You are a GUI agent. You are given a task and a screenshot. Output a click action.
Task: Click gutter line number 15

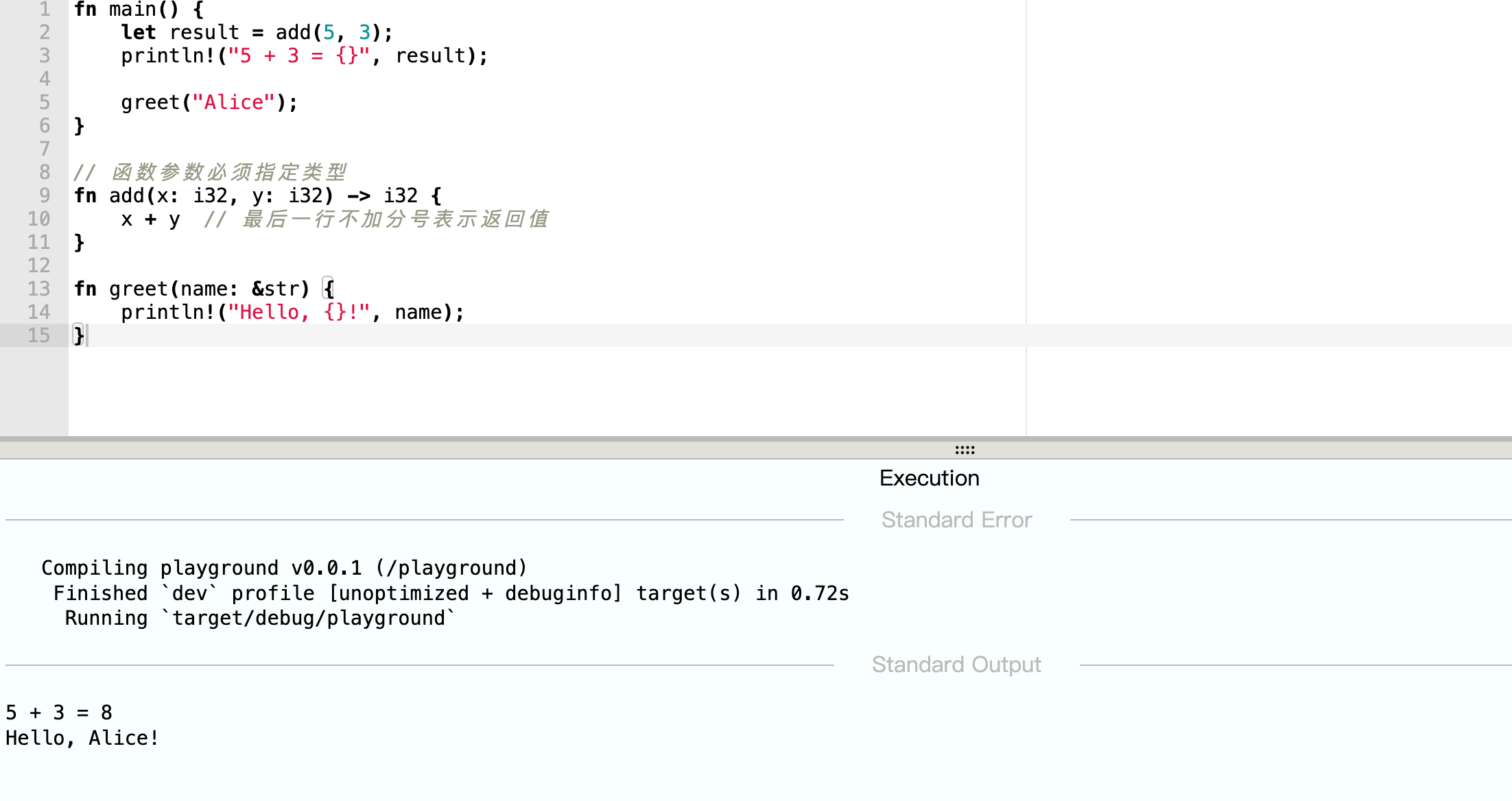pyautogui.click(x=38, y=335)
